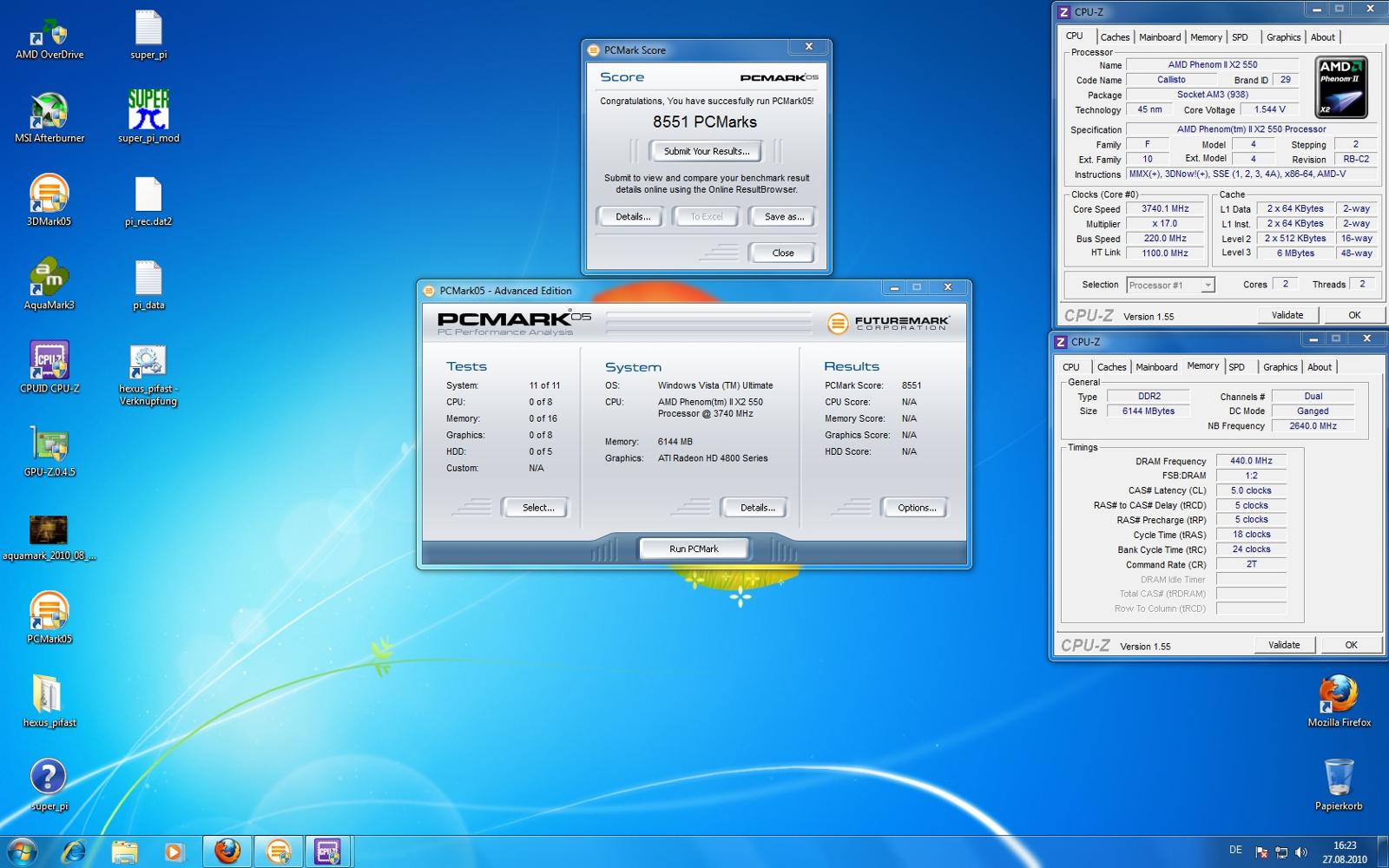The width and height of the screenshot is (1389, 868).
Task: Click Run PCMark button
Action: coord(694,549)
